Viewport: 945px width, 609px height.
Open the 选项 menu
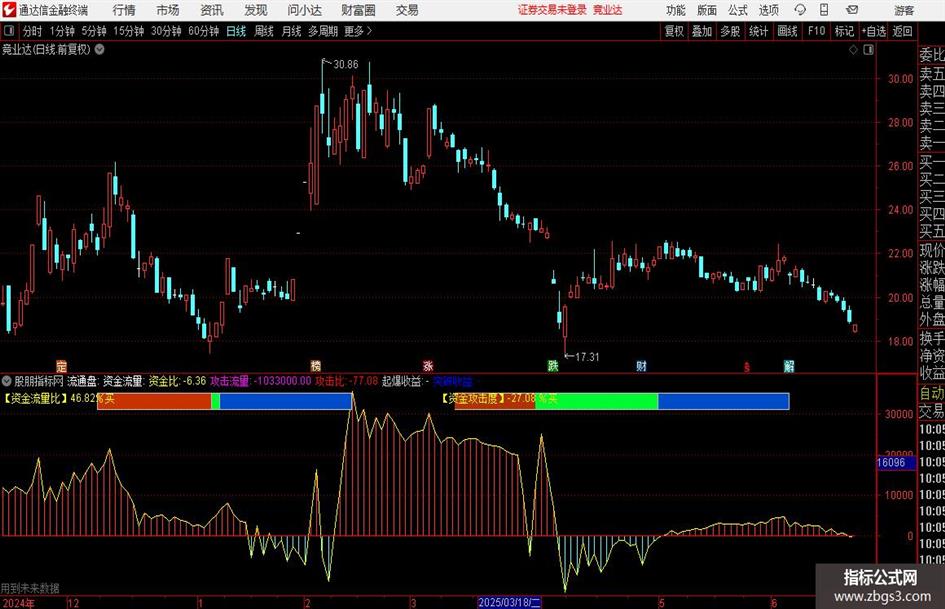pos(768,10)
